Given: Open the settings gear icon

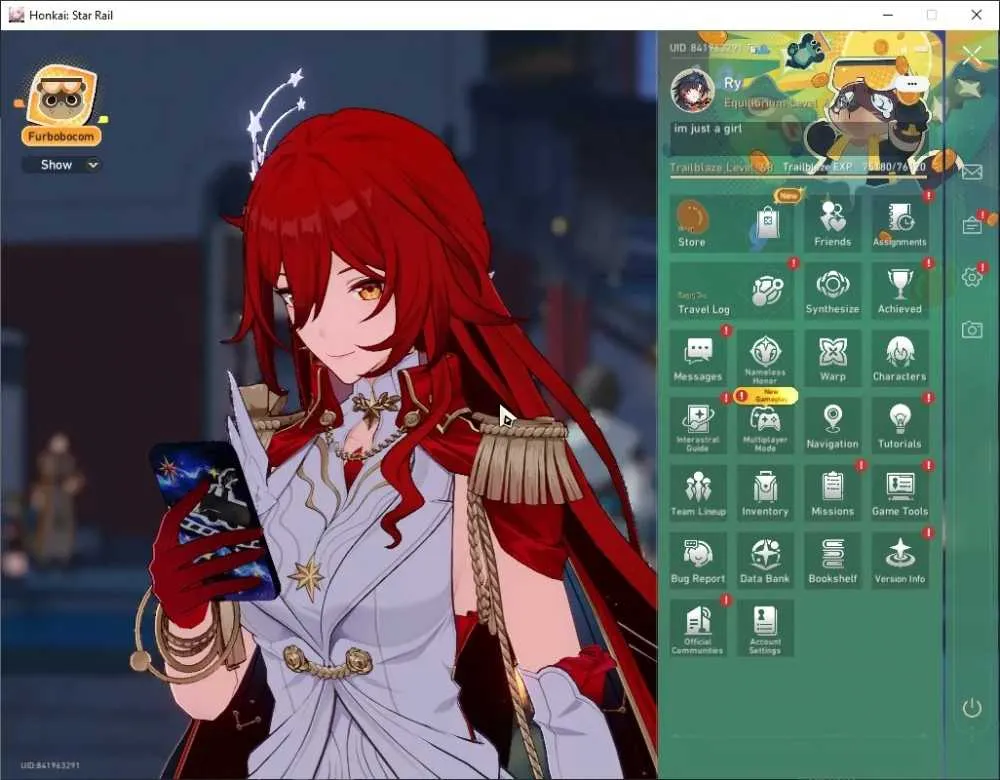Looking at the screenshot, I should pyautogui.click(x=972, y=277).
